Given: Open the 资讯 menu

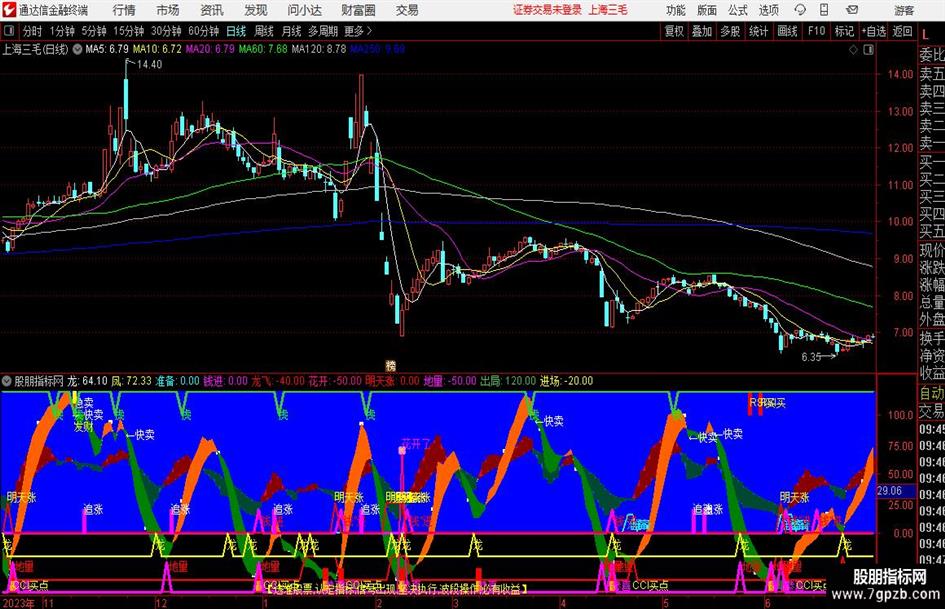Looking at the screenshot, I should (212, 10).
